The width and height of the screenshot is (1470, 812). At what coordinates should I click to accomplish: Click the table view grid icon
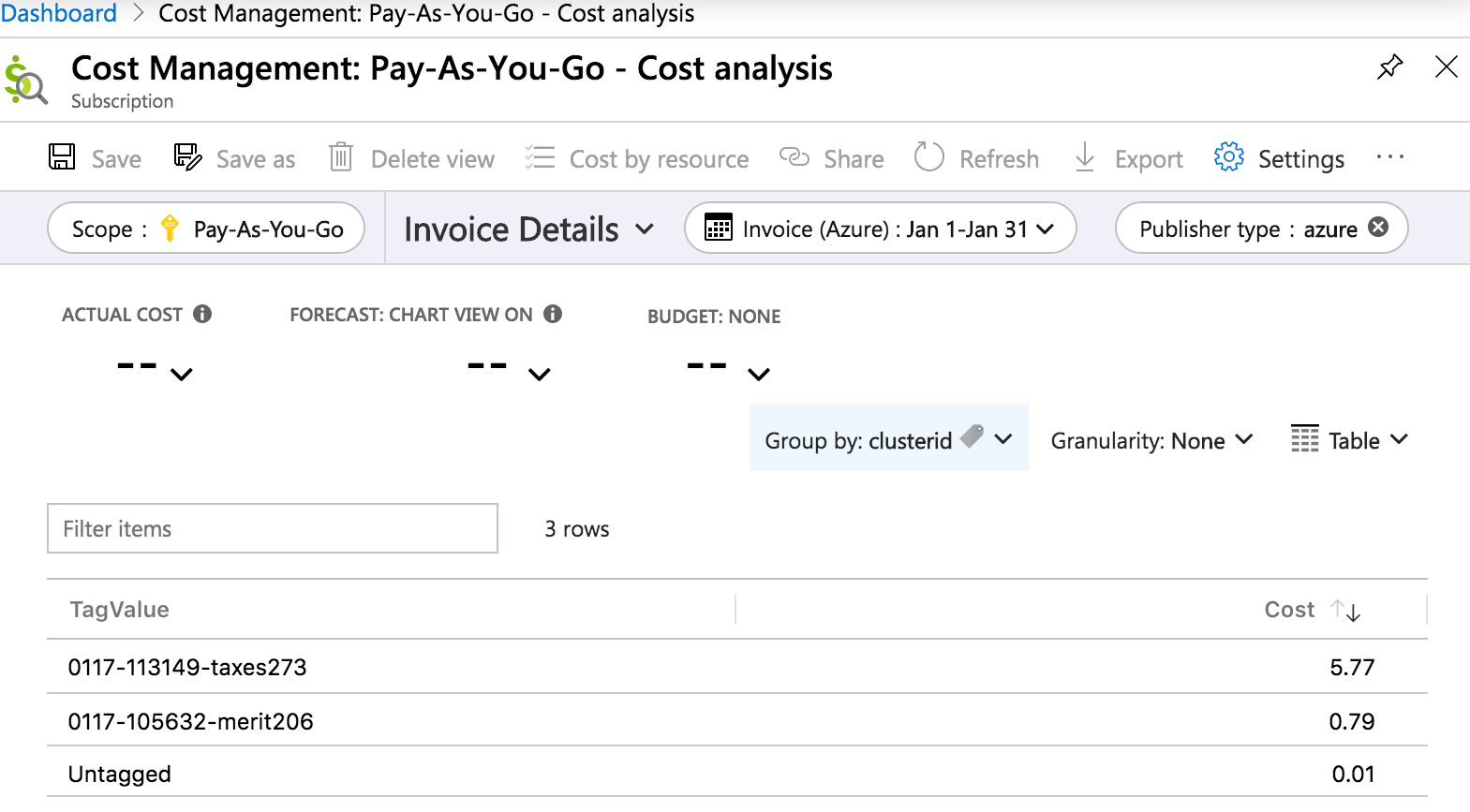(x=1304, y=438)
